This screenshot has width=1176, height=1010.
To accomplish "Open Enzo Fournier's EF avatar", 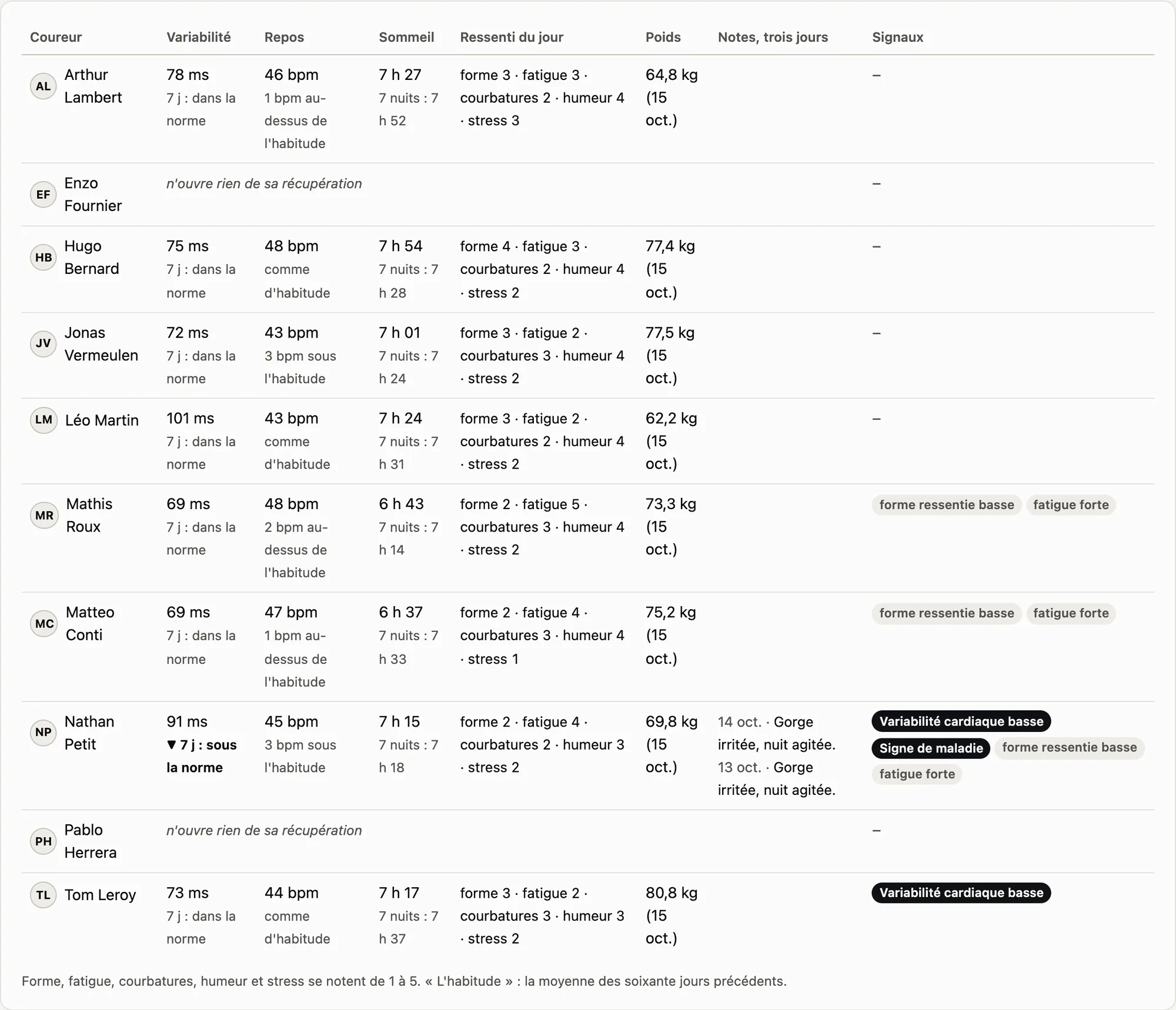I will click(44, 194).
